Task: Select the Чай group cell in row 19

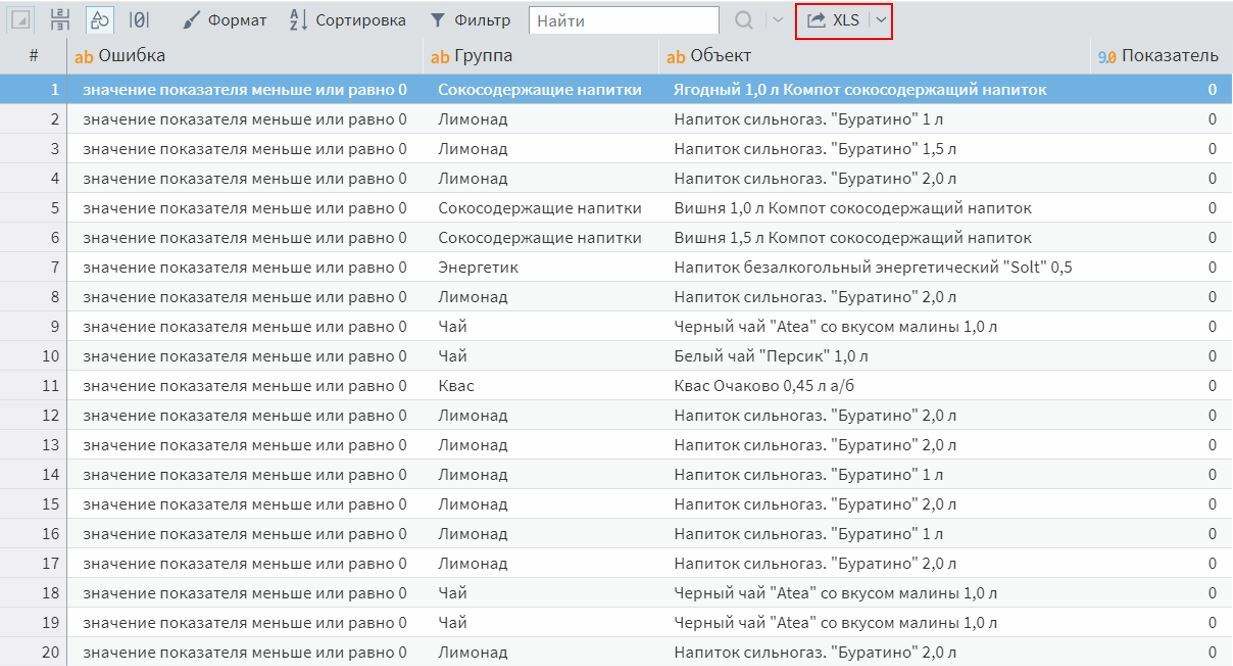Action: click(542, 623)
